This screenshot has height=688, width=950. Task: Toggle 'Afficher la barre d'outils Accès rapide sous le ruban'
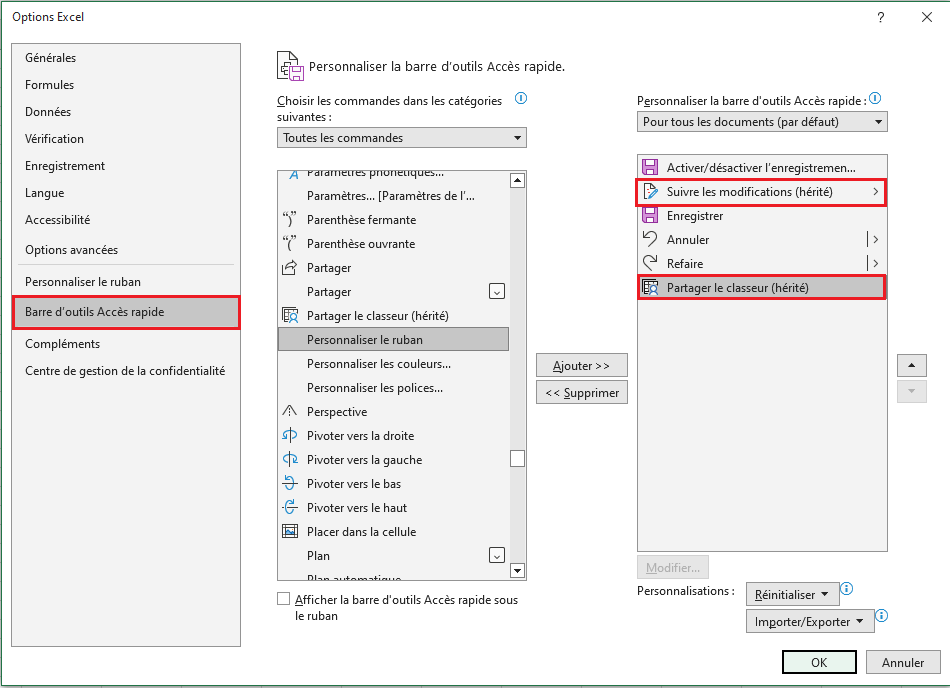(x=284, y=599)
